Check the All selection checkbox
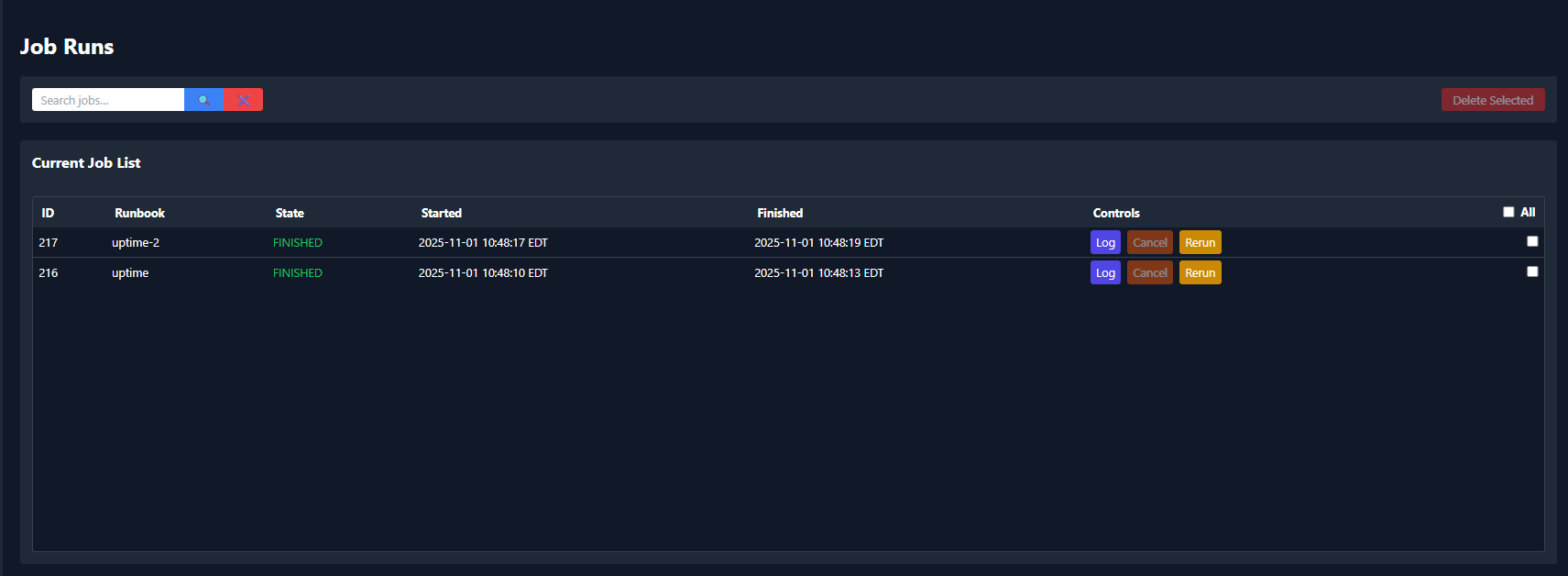 [1508, 211]
